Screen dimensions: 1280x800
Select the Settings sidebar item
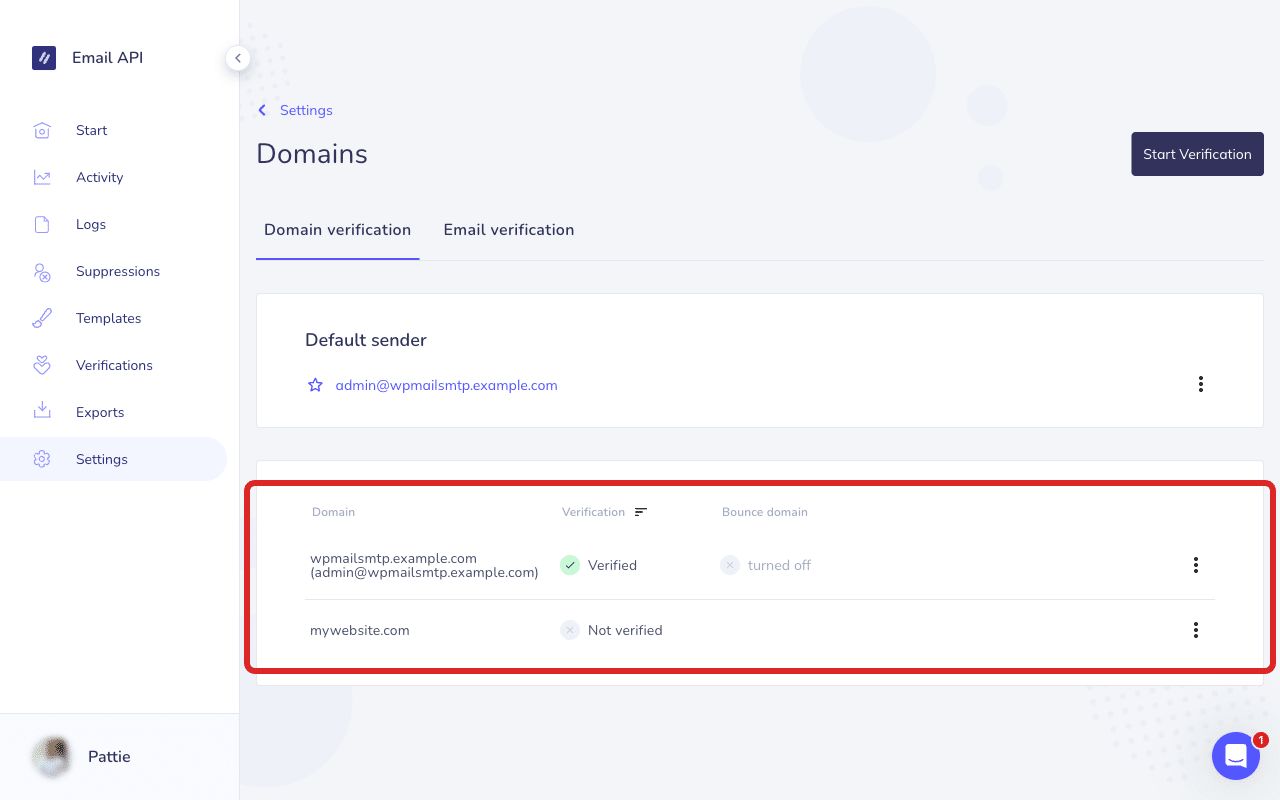click(x=113, y=459)
